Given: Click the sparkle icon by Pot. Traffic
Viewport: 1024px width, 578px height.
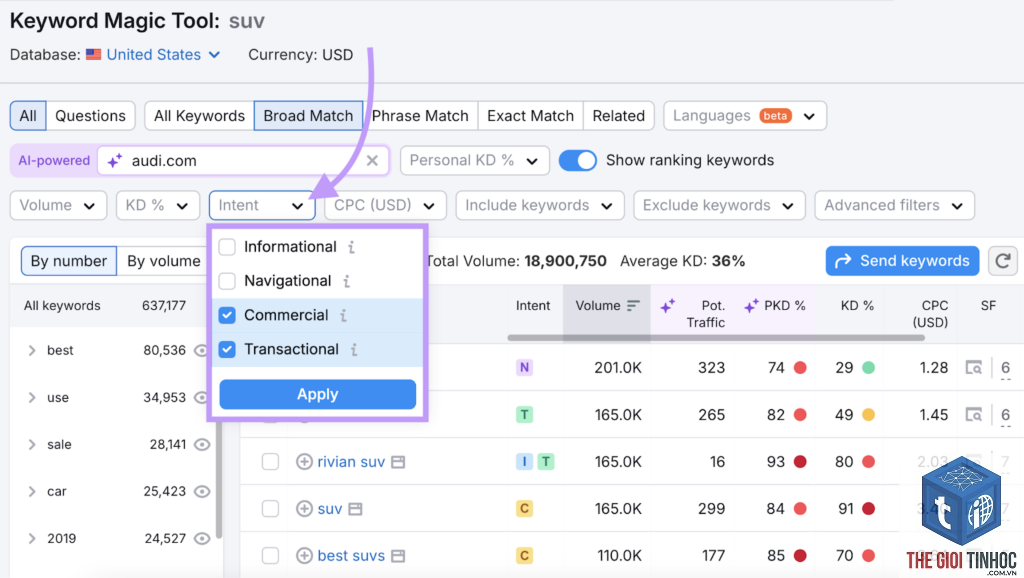Looking at the screenshot, I should coord(667,306).
